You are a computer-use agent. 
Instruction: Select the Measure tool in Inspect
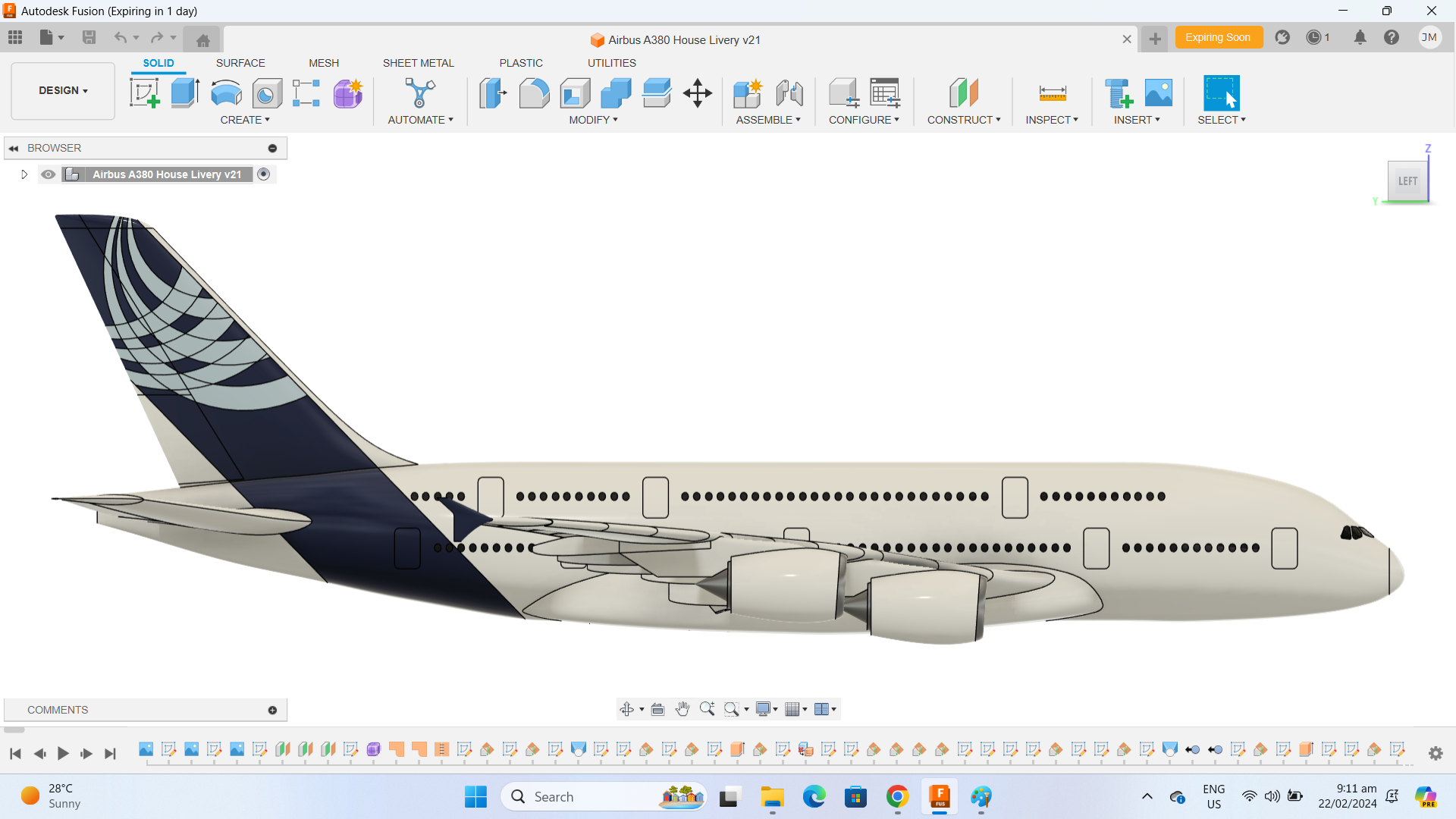pos(1053,93)
